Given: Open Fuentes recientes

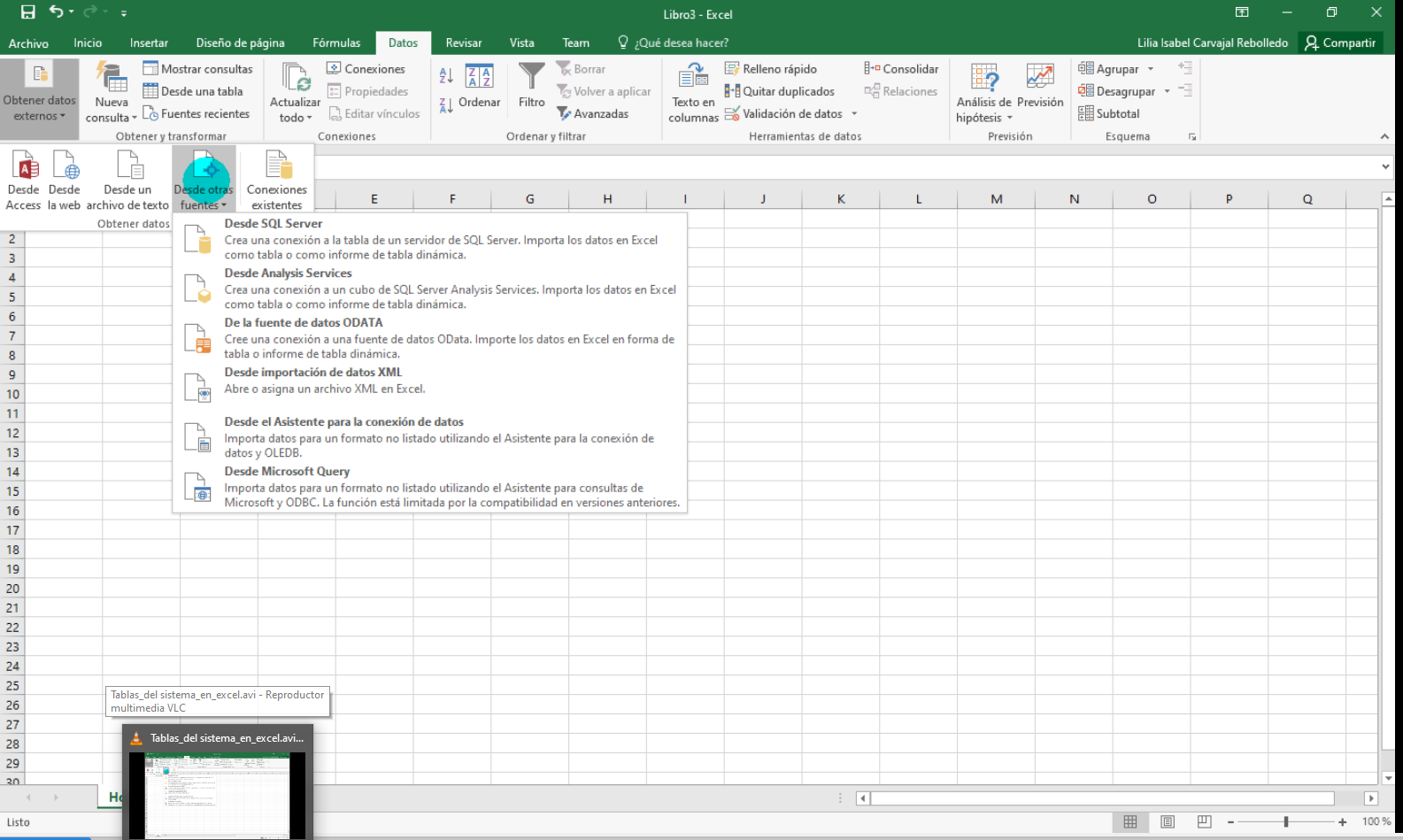Looking at the screenshot, I should 197,113.
